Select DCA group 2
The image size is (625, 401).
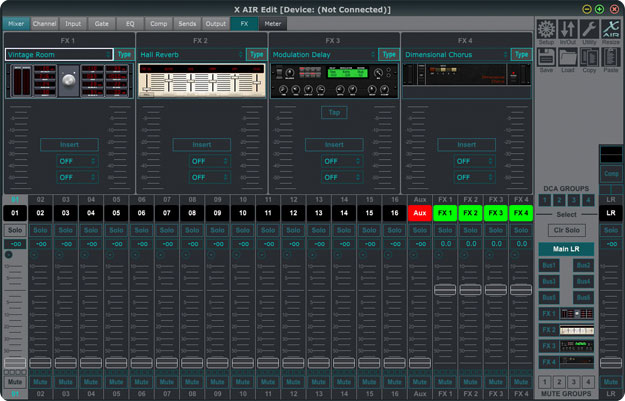[x=559, y=200]
